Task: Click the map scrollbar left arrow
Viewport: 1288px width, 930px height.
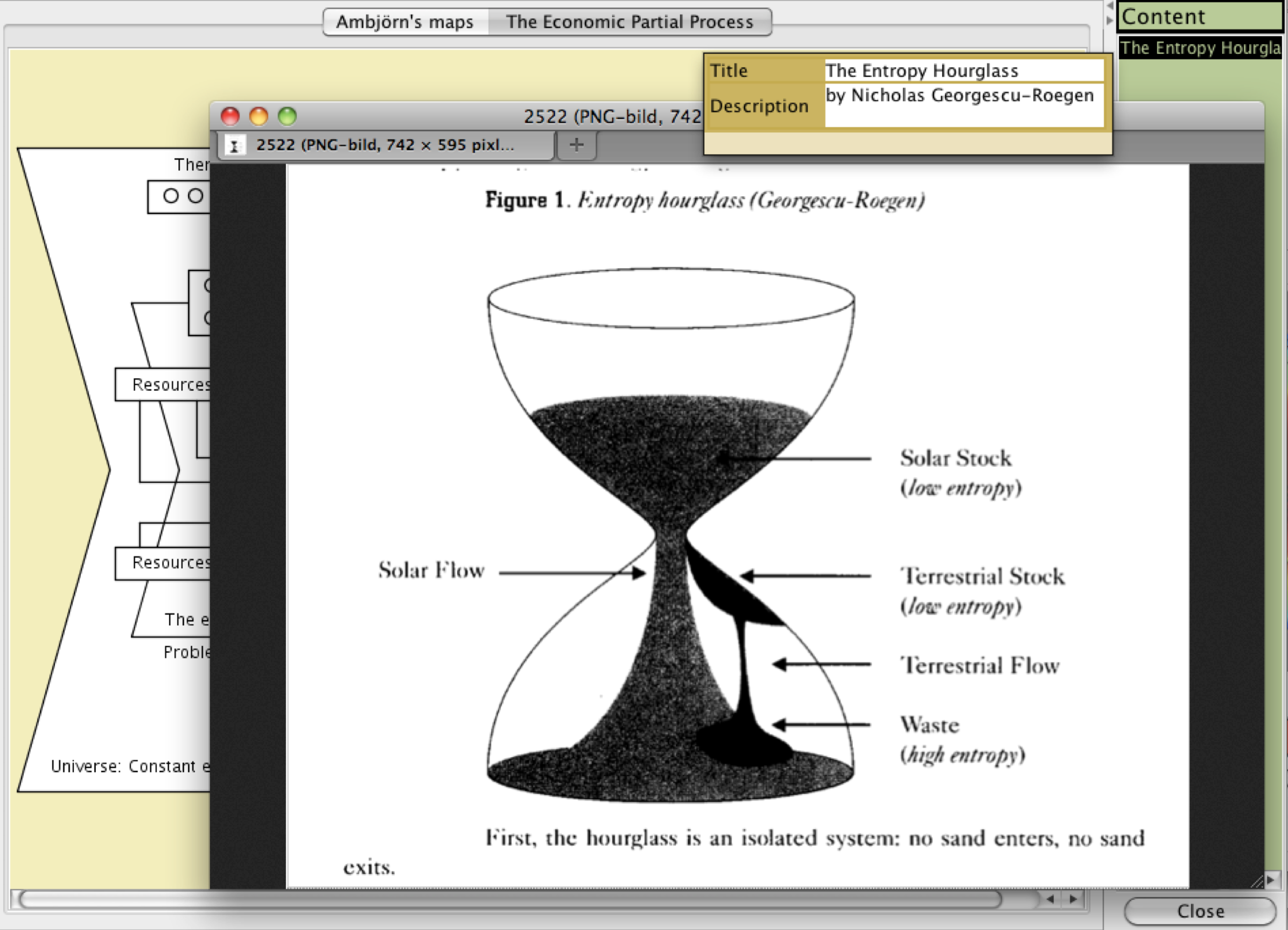Action: [1050, 899]
